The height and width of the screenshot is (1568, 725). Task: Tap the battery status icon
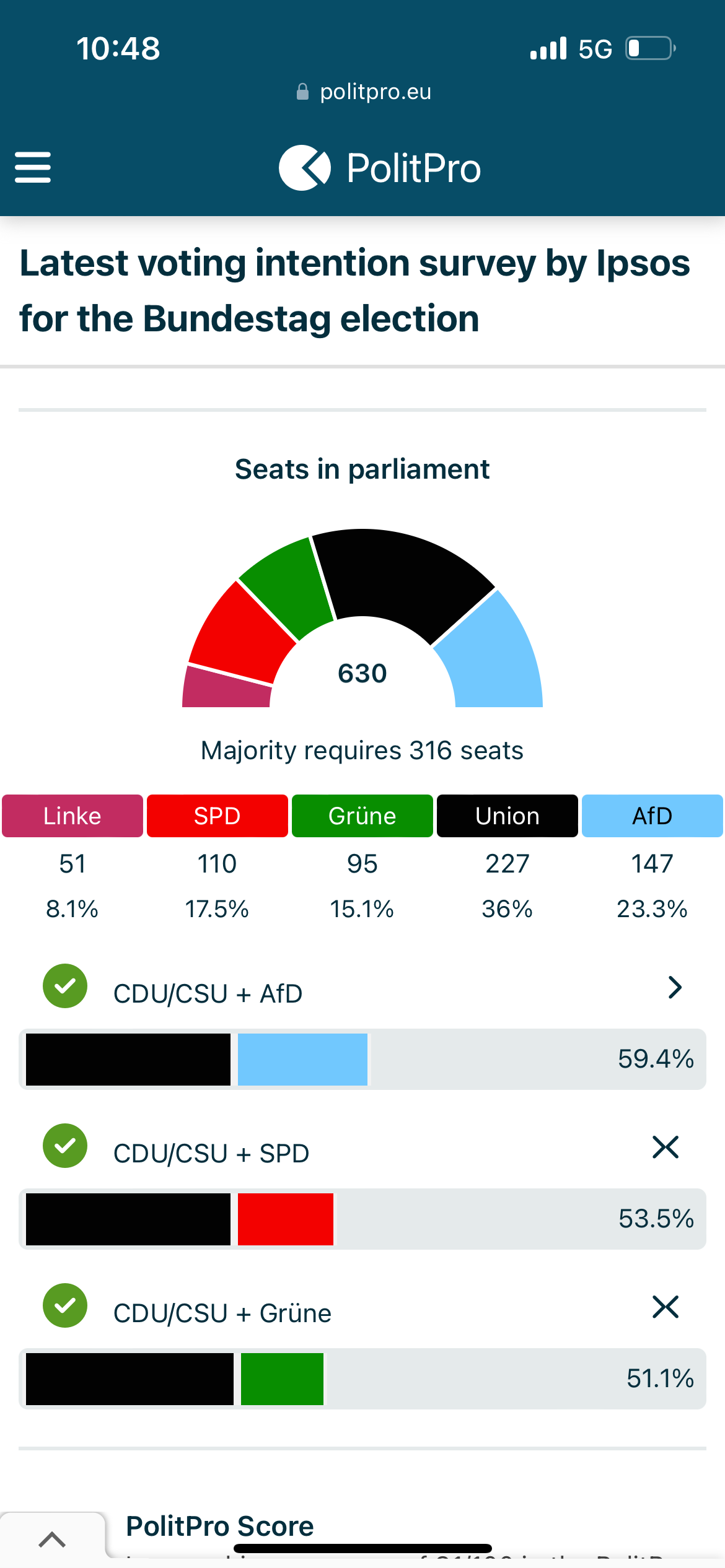point(649,48)
